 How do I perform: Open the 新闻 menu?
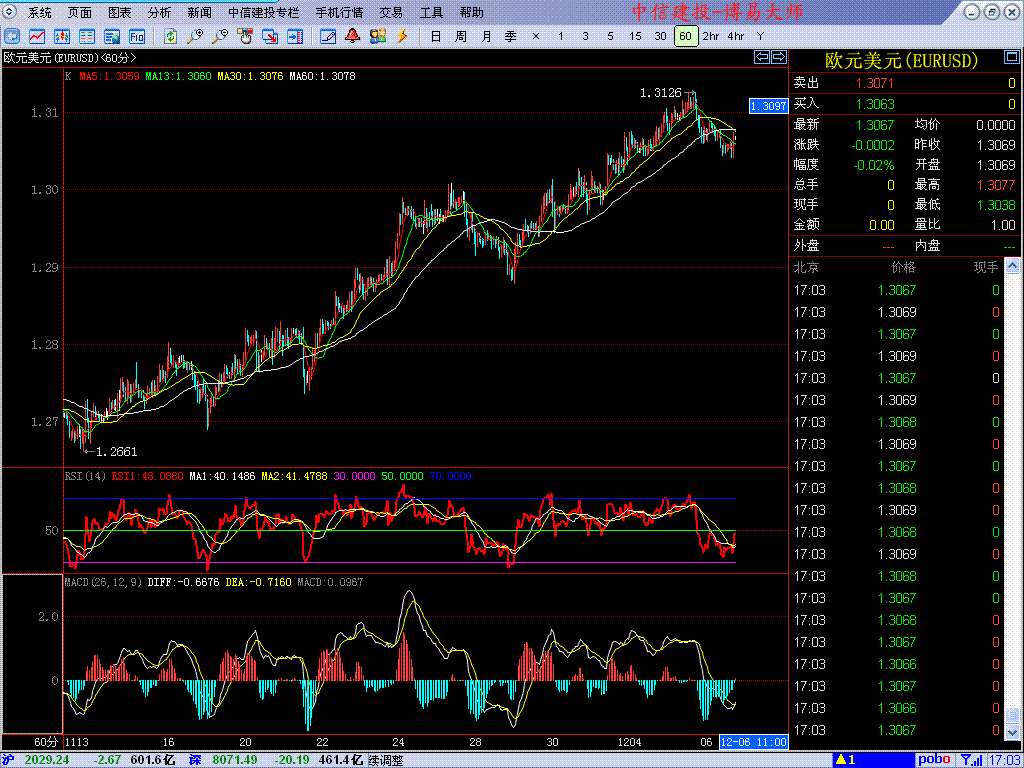tap(199, 12)
